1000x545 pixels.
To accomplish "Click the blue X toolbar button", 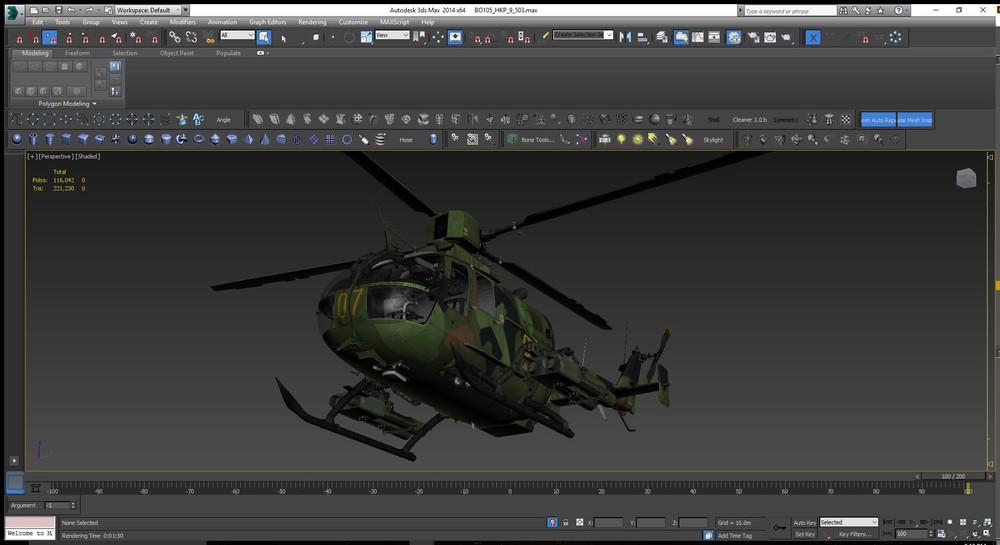I will coord(813,37).
